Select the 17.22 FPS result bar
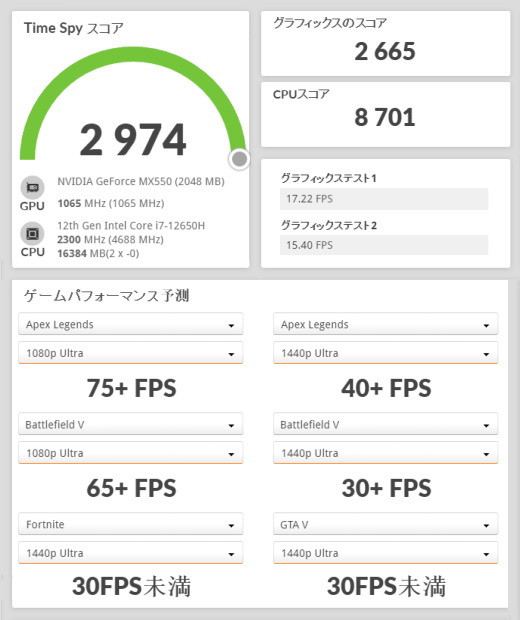 coord(384,199)
